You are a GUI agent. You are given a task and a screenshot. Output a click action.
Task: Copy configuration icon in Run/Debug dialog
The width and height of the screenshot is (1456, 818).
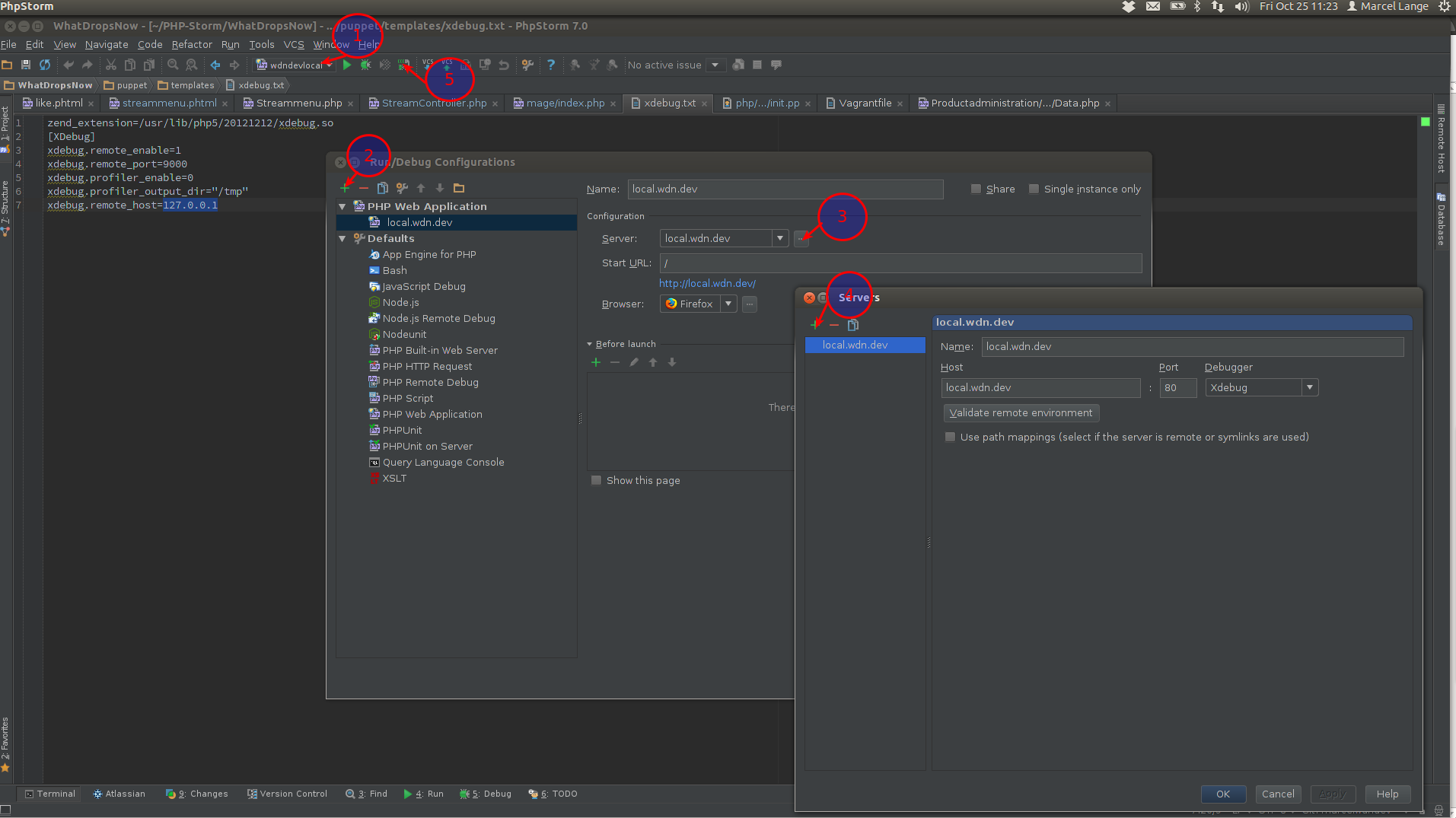pyautogui.click(x=383, y=188)
